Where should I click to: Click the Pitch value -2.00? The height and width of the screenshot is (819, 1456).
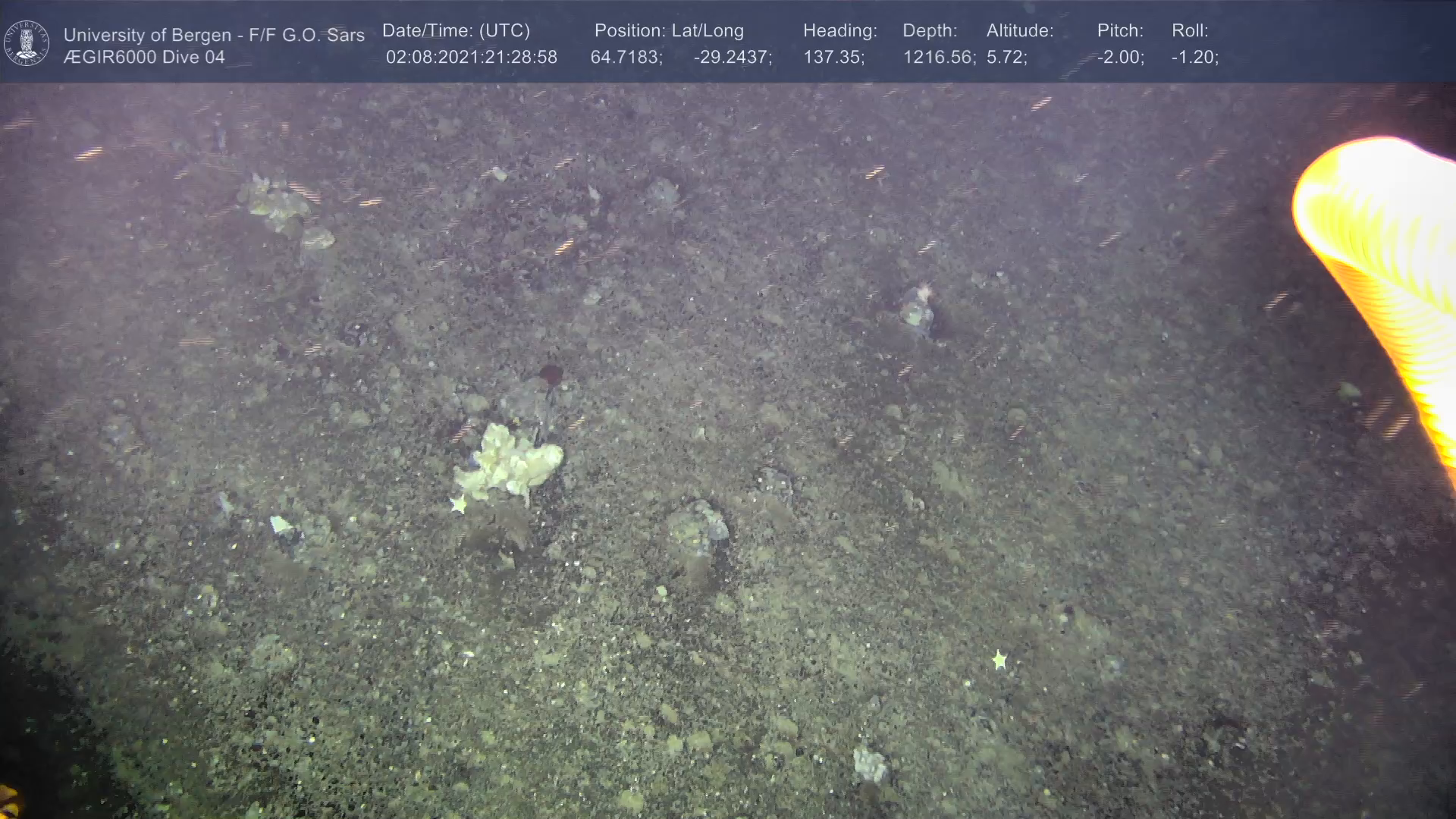tap(1120, 58)
